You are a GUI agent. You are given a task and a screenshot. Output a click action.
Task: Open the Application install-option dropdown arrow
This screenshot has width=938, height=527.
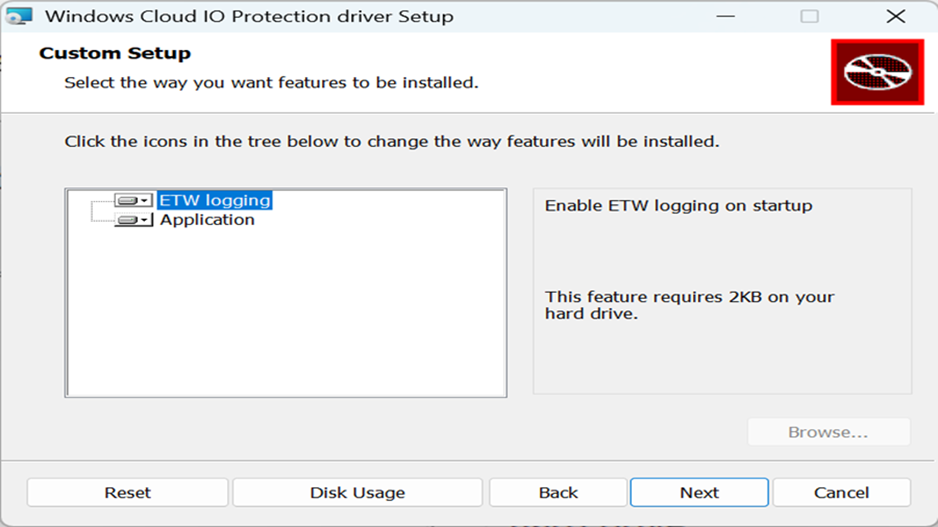click(x=146, y=220)
